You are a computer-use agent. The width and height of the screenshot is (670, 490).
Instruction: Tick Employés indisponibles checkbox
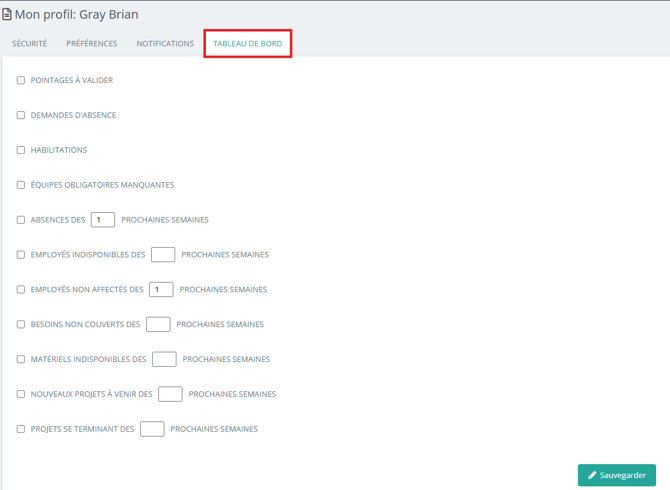[x=21, y=255]
